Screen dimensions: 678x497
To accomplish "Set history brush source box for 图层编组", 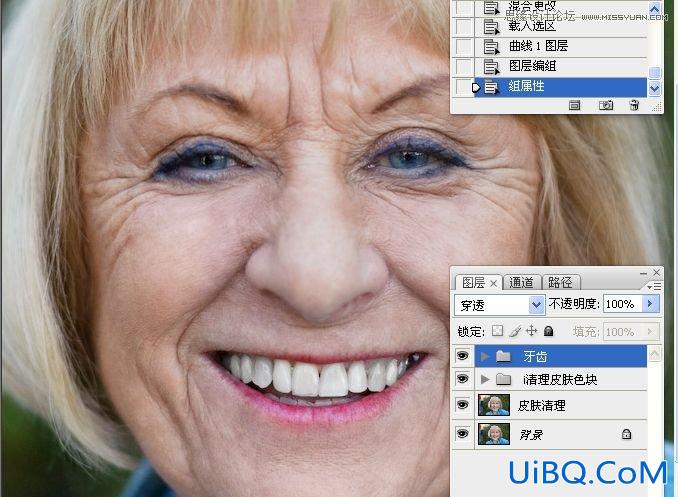I will tap(463, 67).
